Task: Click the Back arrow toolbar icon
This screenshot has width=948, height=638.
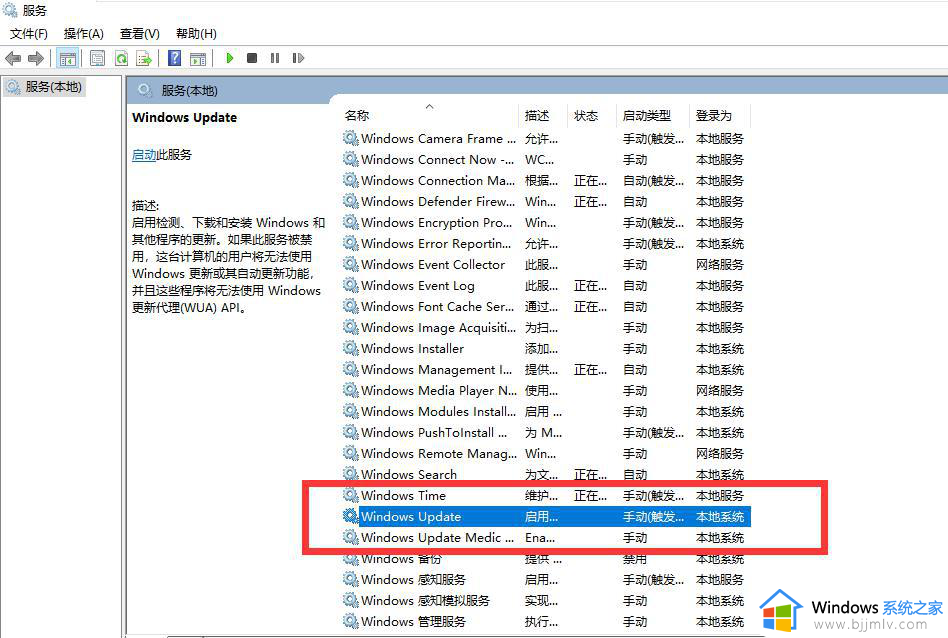Action: [13, 58]
